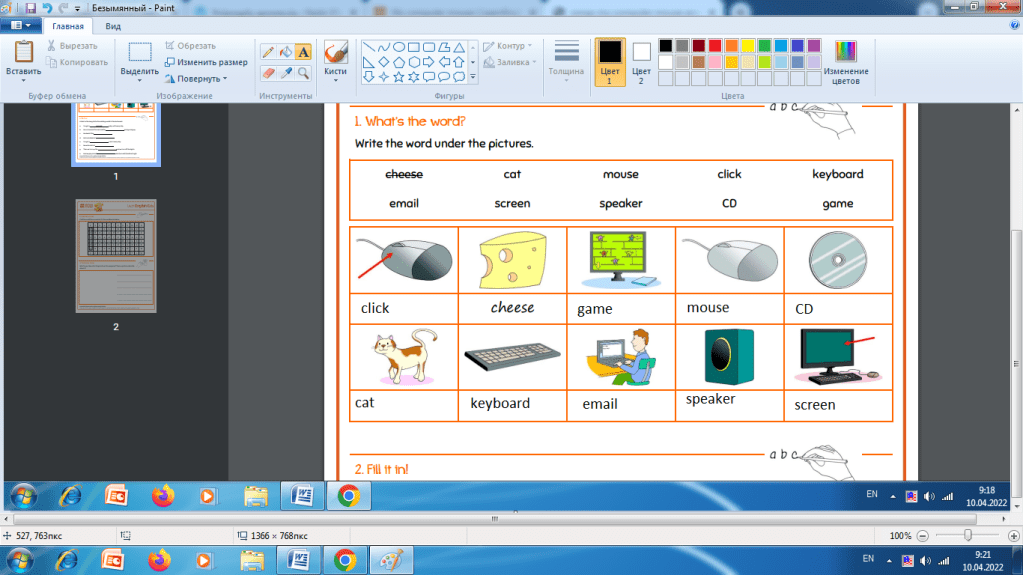Pick the red color swatch in palette
Screen dimensions: 1023x575
coord(715,46)
